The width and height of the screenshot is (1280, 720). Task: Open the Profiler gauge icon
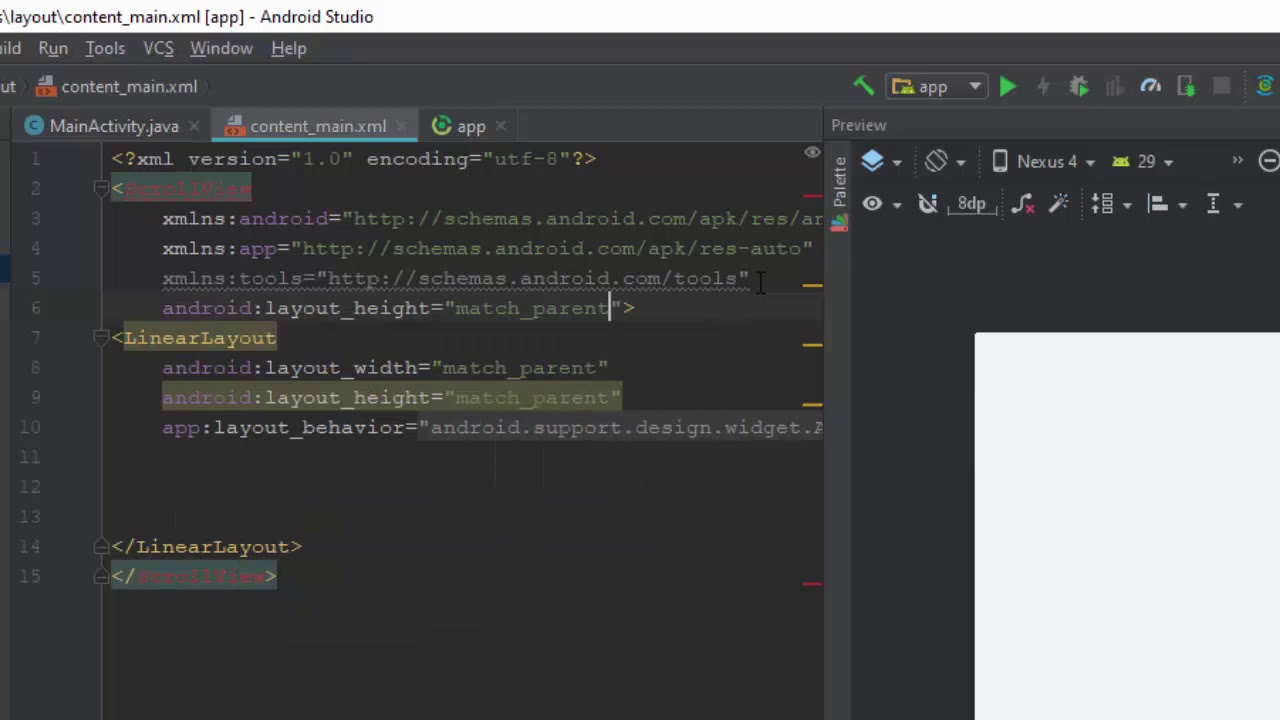(x=1150, y=87)
